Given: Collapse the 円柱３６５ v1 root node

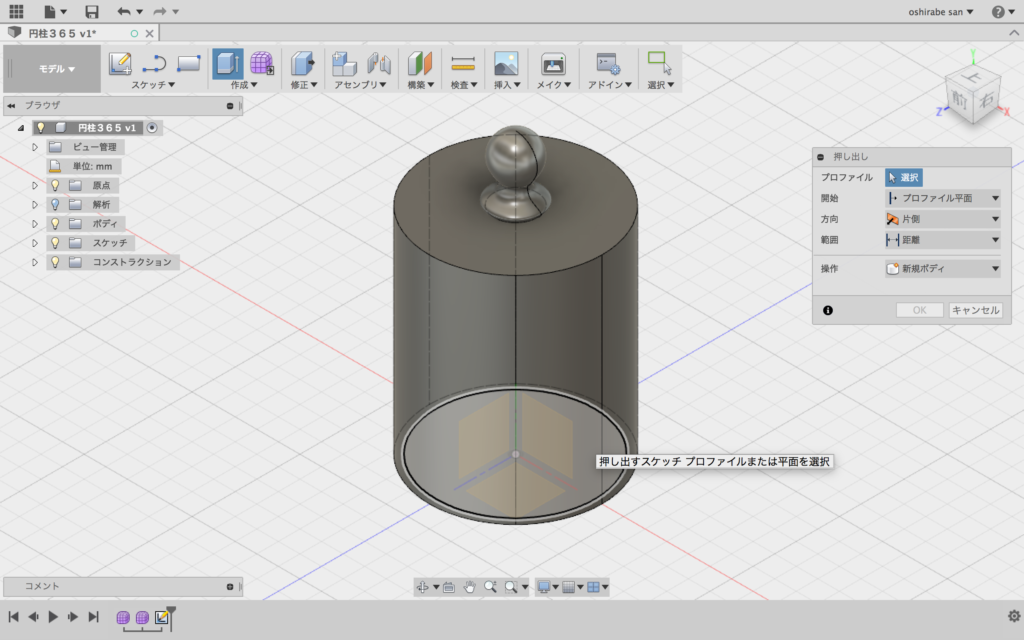Looking at the screenshot, I should [20, 128].
